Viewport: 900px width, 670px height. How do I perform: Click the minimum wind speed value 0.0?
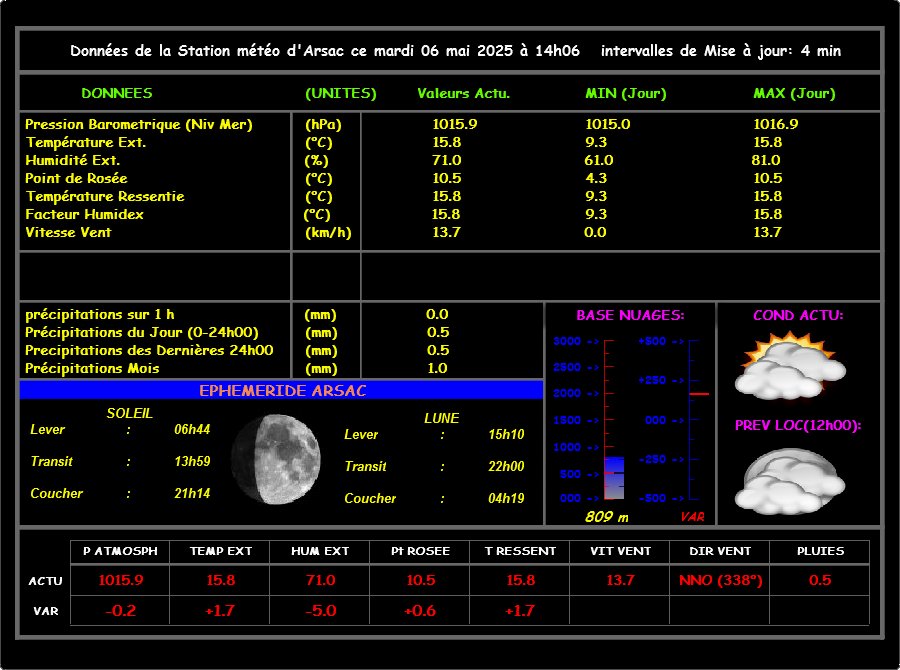click(595, 232)
